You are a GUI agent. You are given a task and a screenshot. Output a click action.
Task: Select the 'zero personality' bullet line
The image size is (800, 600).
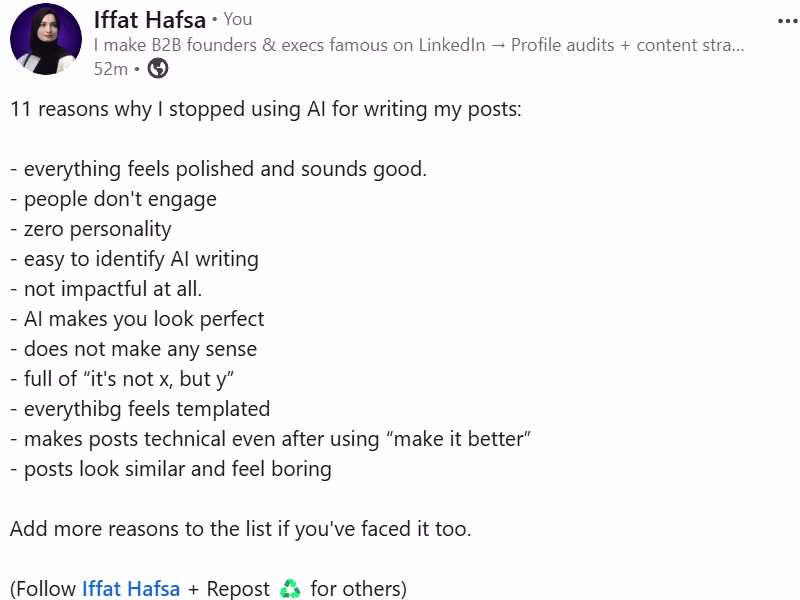(91, 229)
